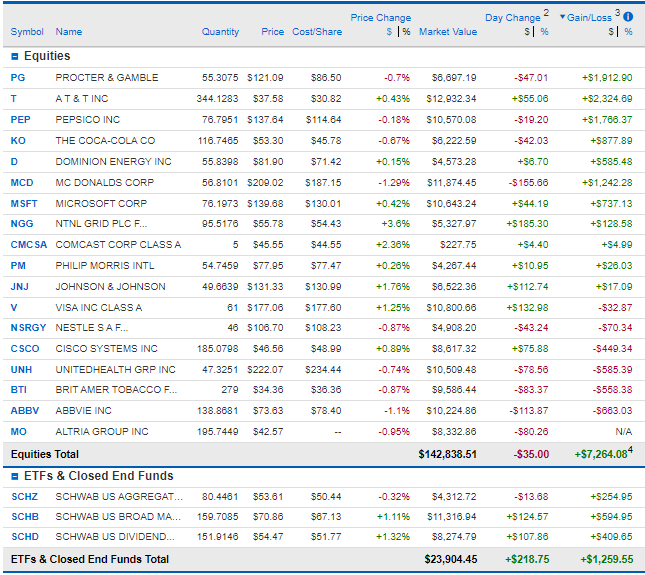Open the CMCSA symbol link
Screen dimensions: 645x575
tap(29, 245)
